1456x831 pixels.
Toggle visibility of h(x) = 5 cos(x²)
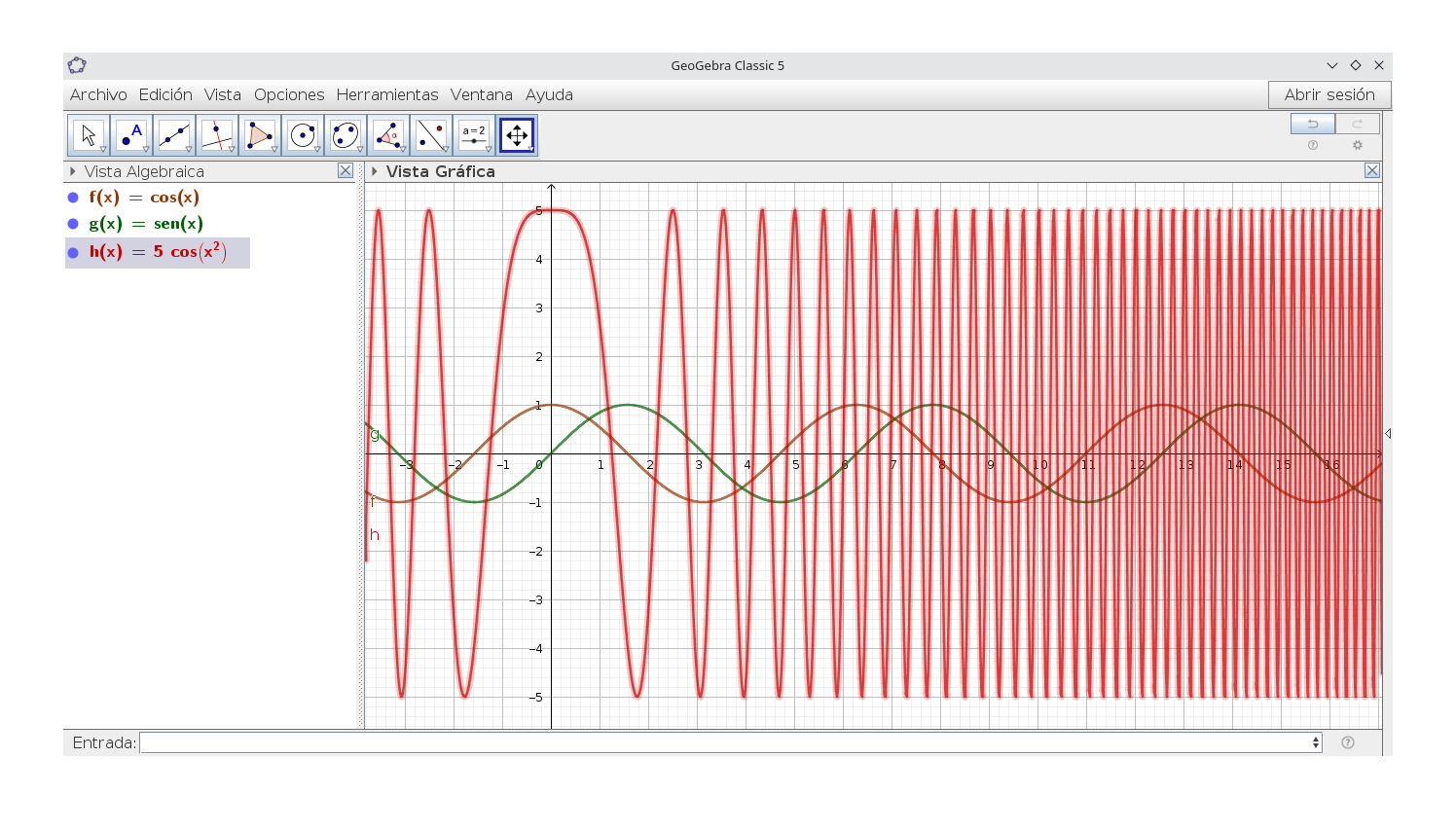(73, 253)
